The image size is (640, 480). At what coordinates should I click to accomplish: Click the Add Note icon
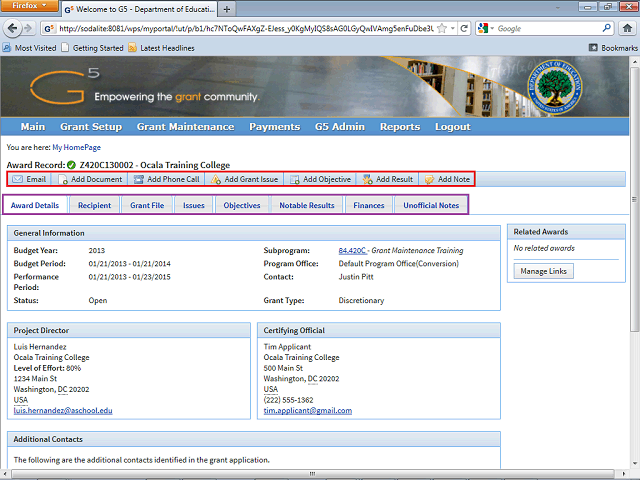[429, 180]
